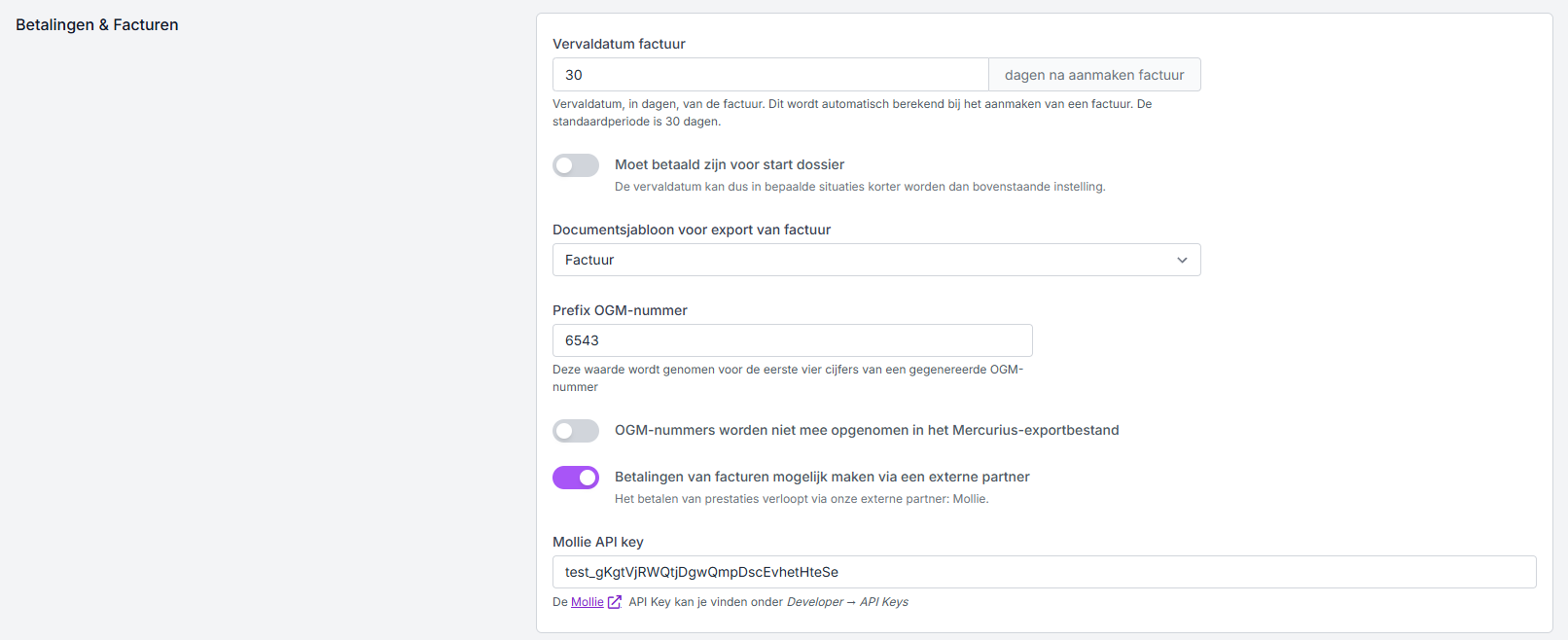This screenshot has width=1568, height=640.
Task: Click the OGM-nummers Mercurius-exportbestand label text
Action: click(867, 430)
